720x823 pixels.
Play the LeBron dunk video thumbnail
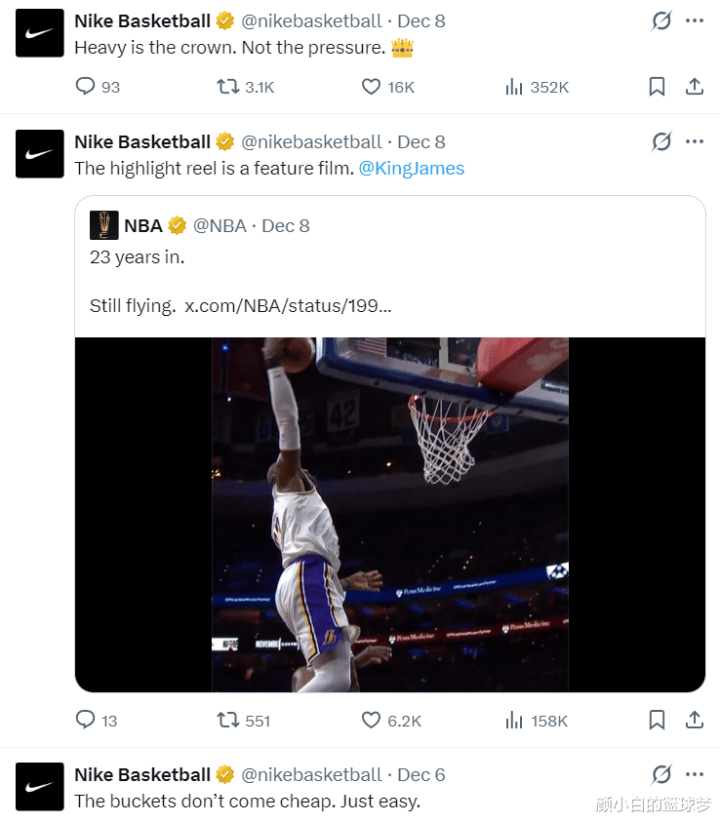point(390,514)
